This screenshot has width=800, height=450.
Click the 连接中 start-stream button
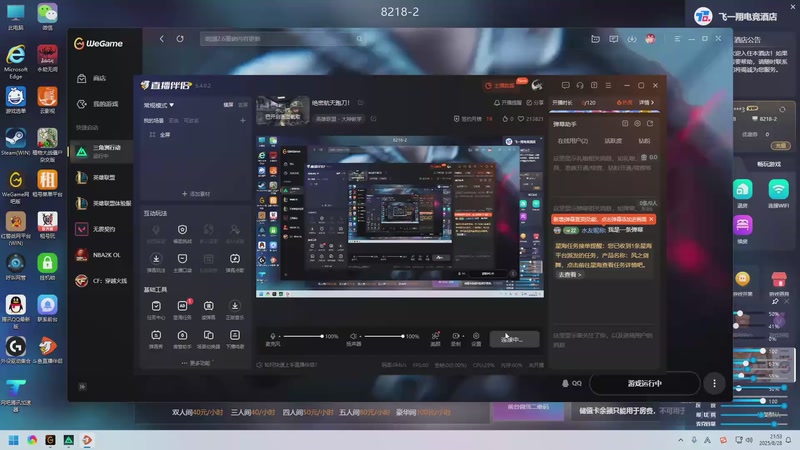pyautogui.click(x=514, y=339)
